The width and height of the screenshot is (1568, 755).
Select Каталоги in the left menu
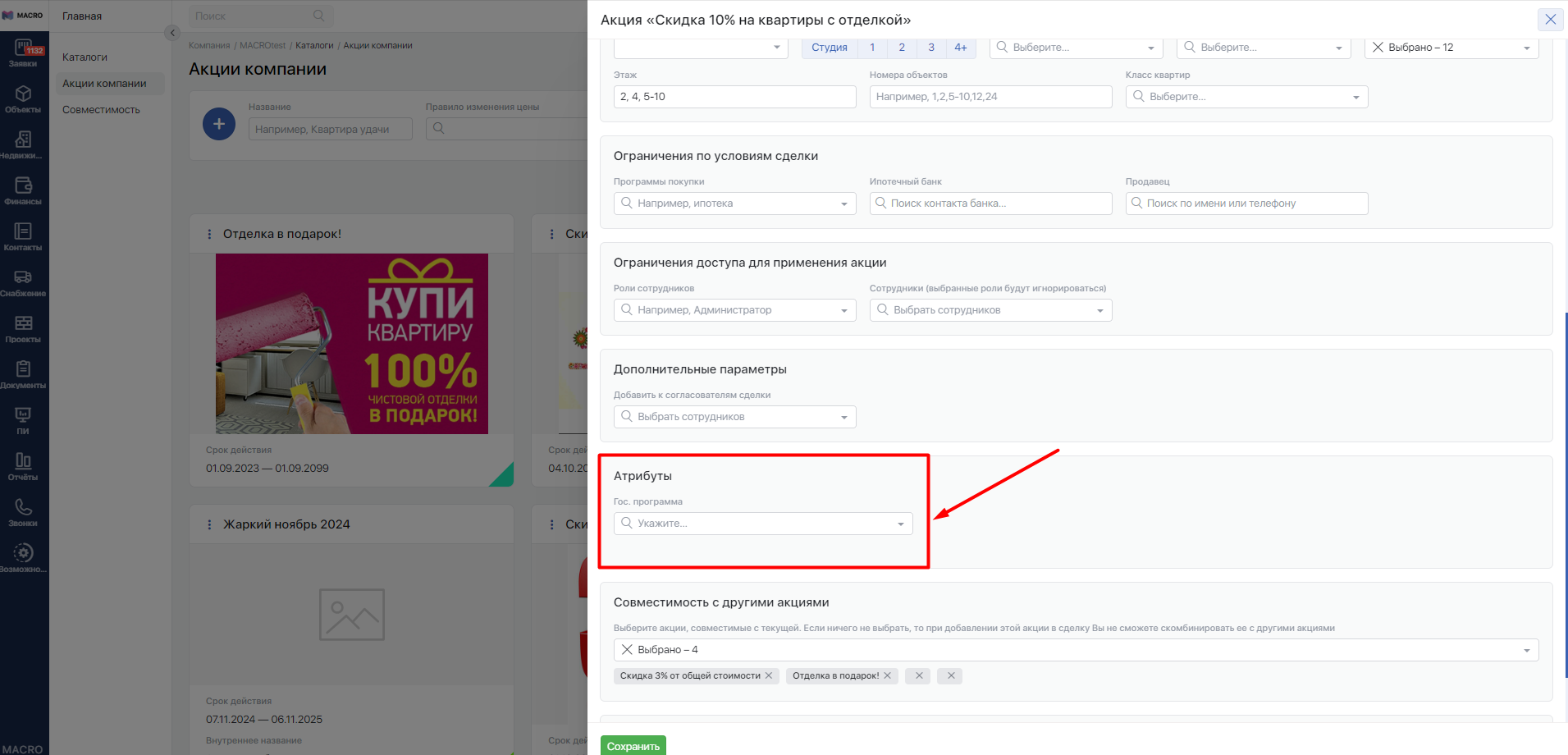85,57
